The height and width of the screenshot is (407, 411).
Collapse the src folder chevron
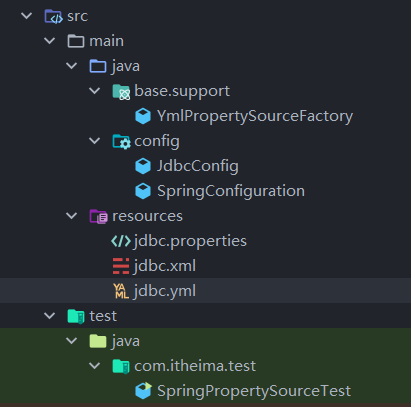(x=26, y=16)
